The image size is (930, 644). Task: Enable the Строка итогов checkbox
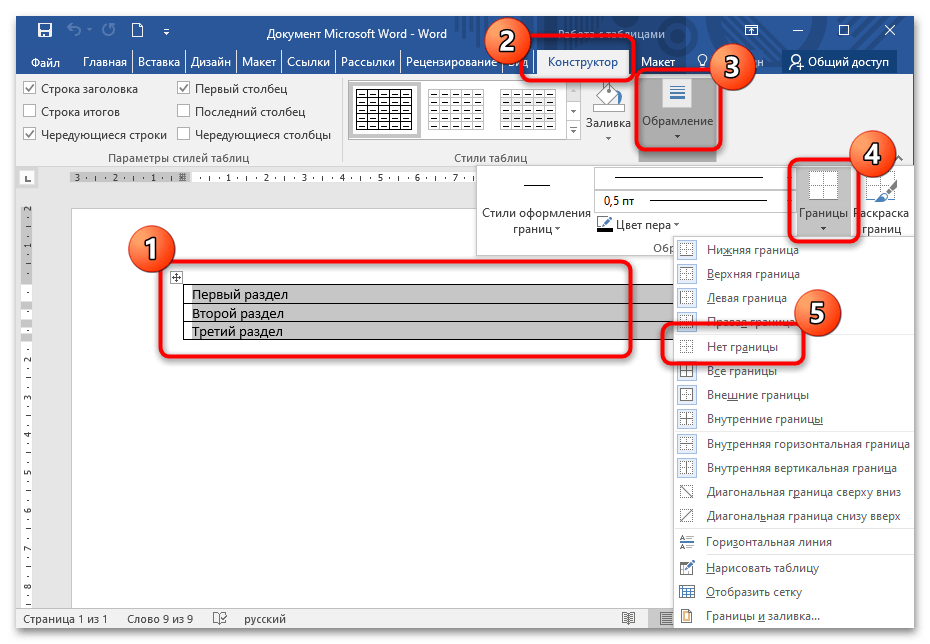click(x=29, y=111)
